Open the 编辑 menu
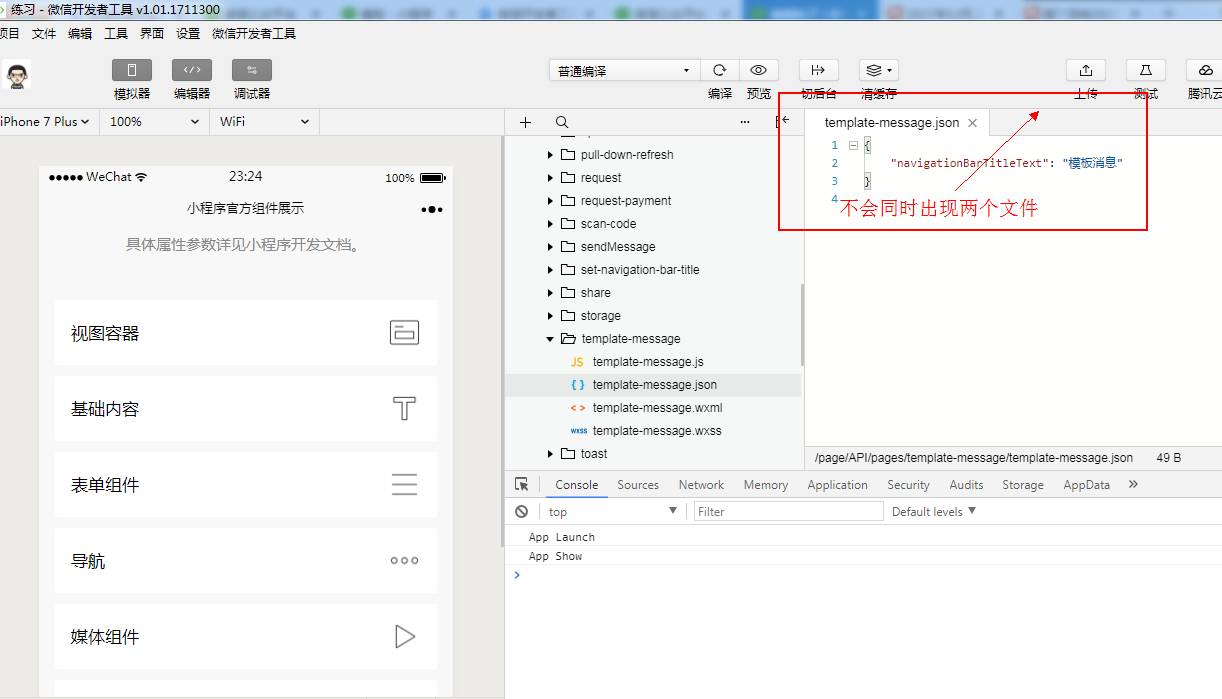 80,33
